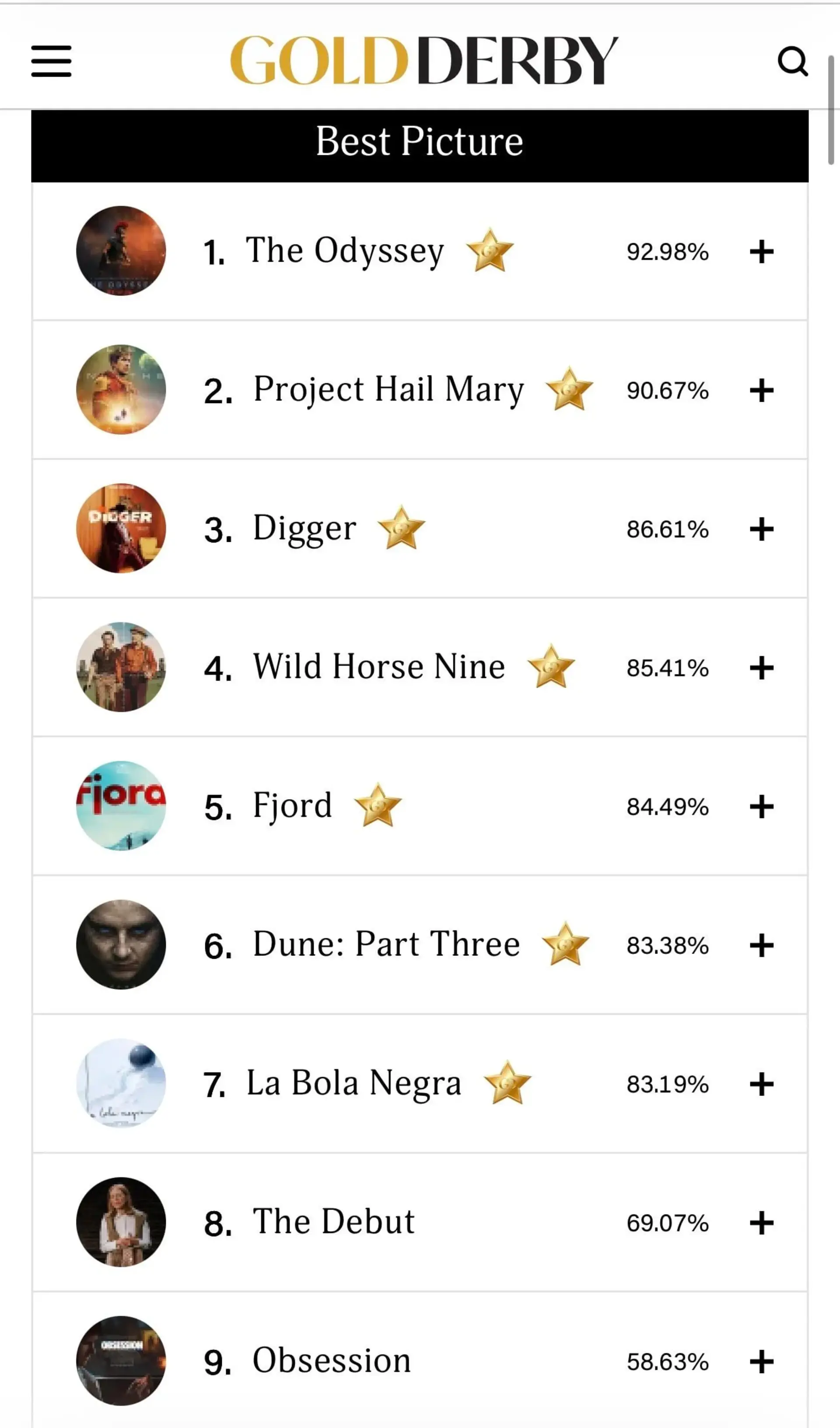
Task: Open the Wild Horse Nine title link
Action: [379, 667]
